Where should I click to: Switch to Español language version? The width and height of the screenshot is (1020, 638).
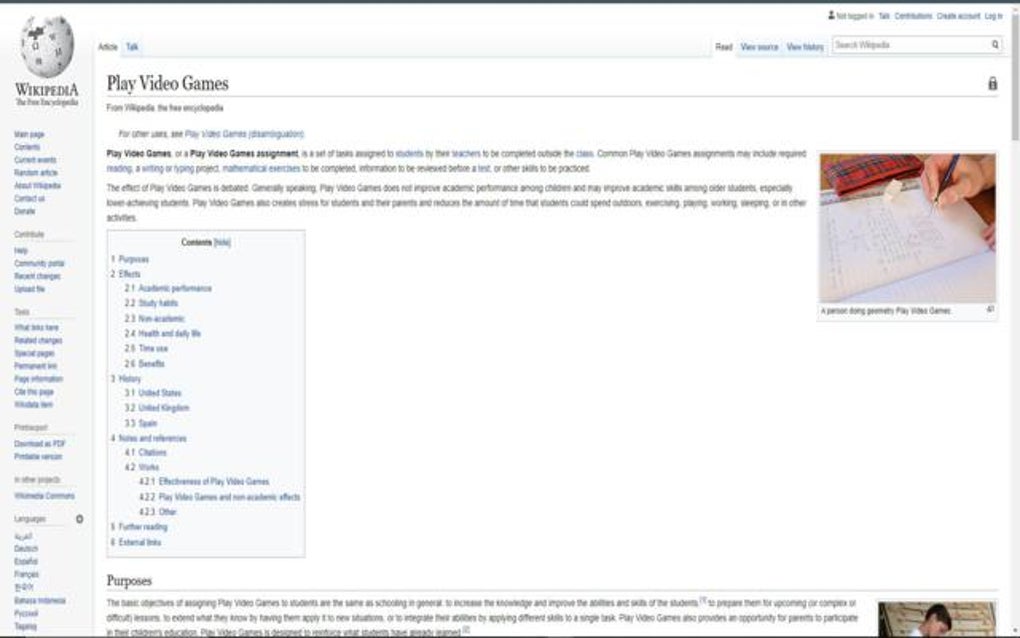tap(26, 561)
